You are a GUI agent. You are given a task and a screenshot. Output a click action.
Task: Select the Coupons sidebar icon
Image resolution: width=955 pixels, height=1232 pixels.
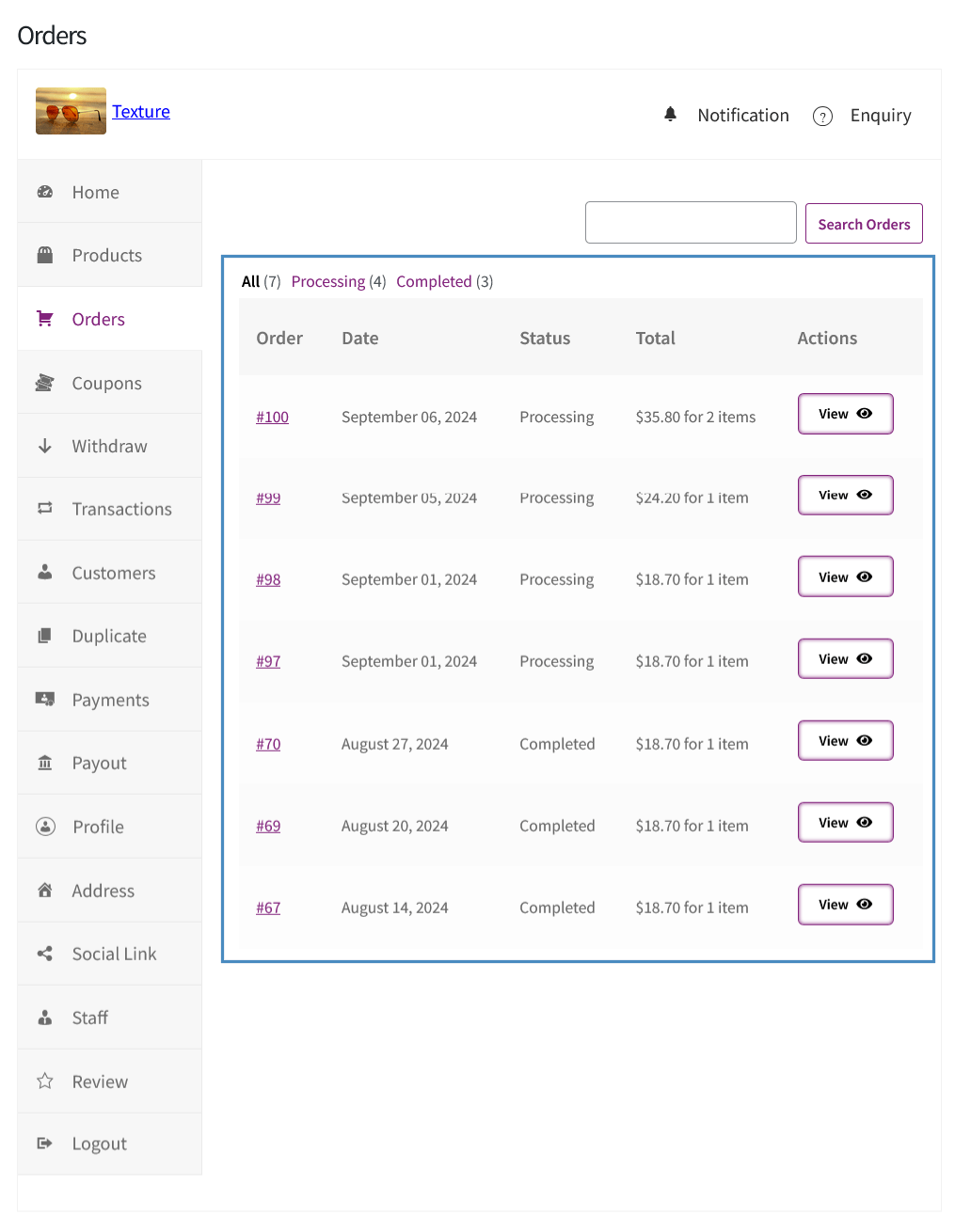pos(44,382)
